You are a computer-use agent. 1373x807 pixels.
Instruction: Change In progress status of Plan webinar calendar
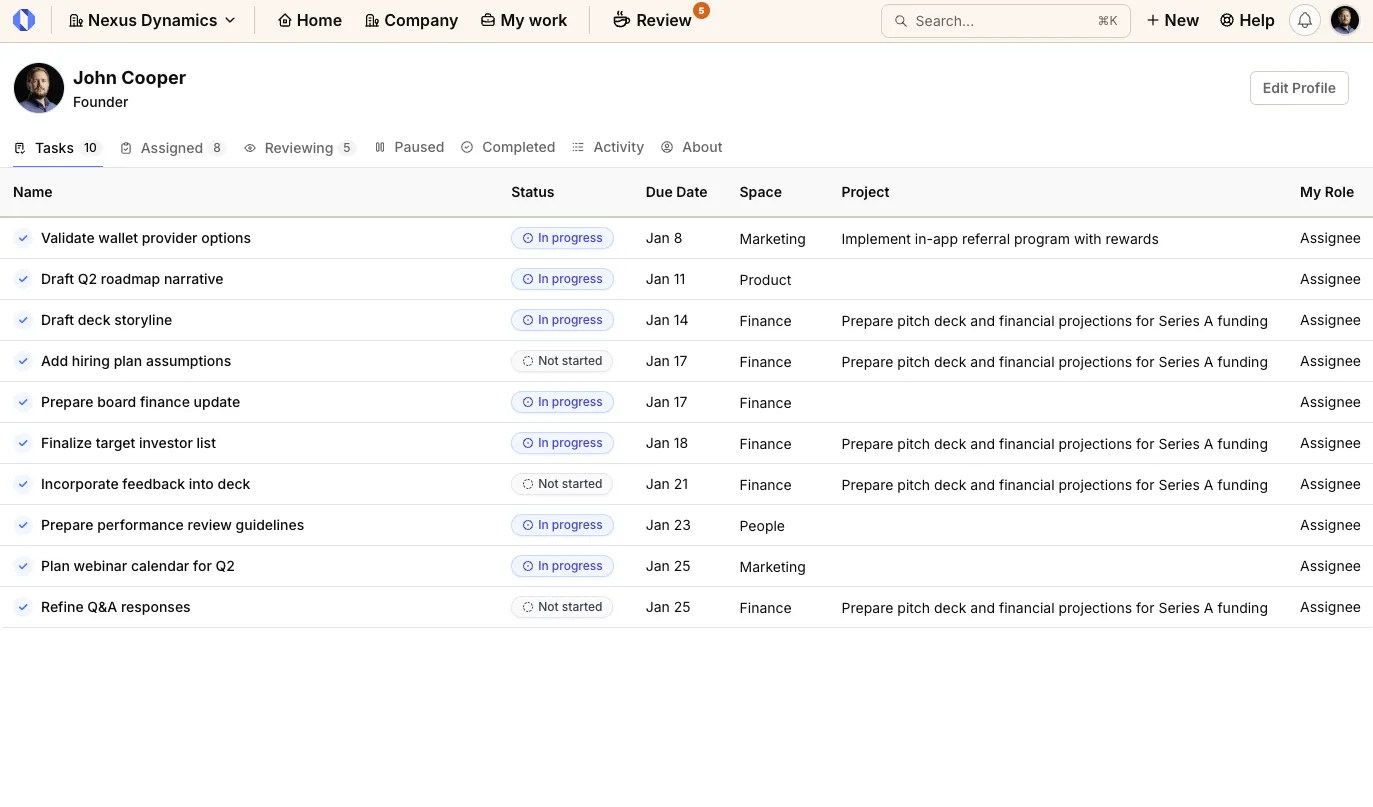[x=561, y=566]
